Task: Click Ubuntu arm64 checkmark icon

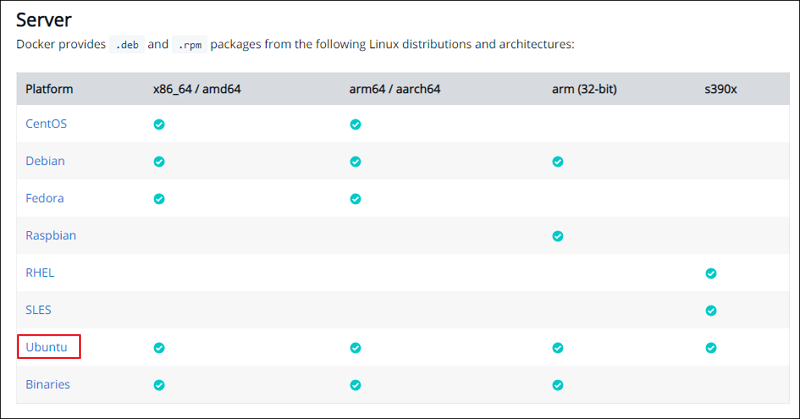Action: [356, 348]
